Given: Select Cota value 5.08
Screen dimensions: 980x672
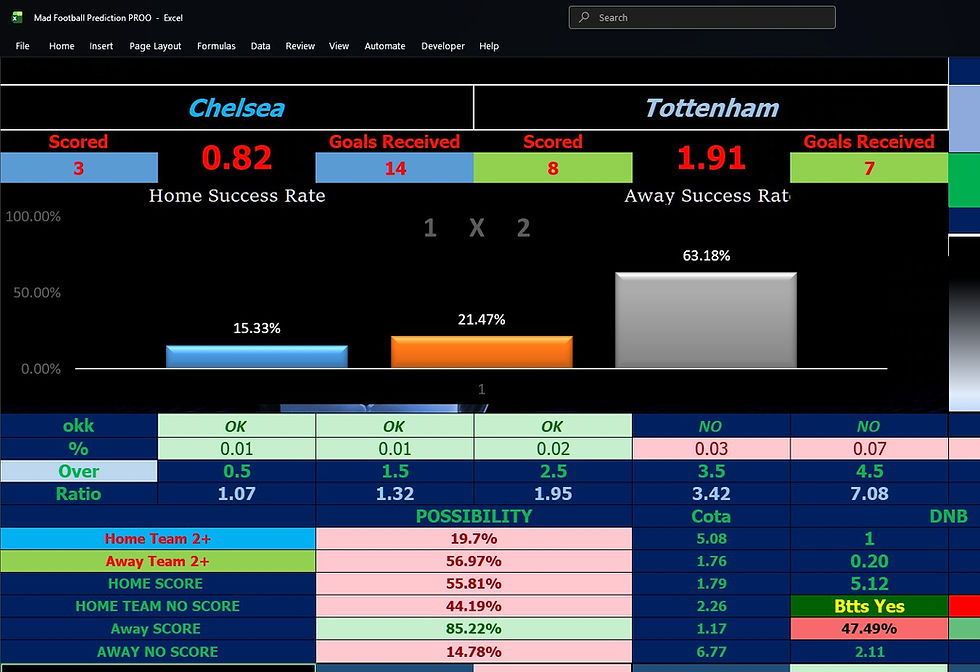Looking at the screenshot, I should pos(711,538).
